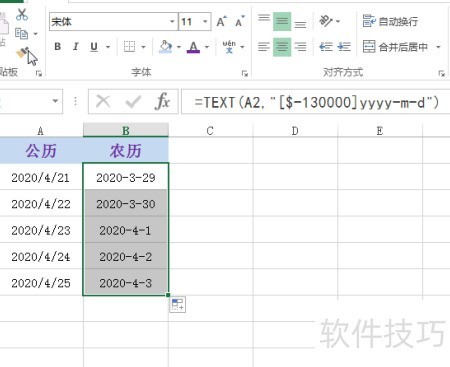Expand the underline style dropdown arrow

pos(108,47)
